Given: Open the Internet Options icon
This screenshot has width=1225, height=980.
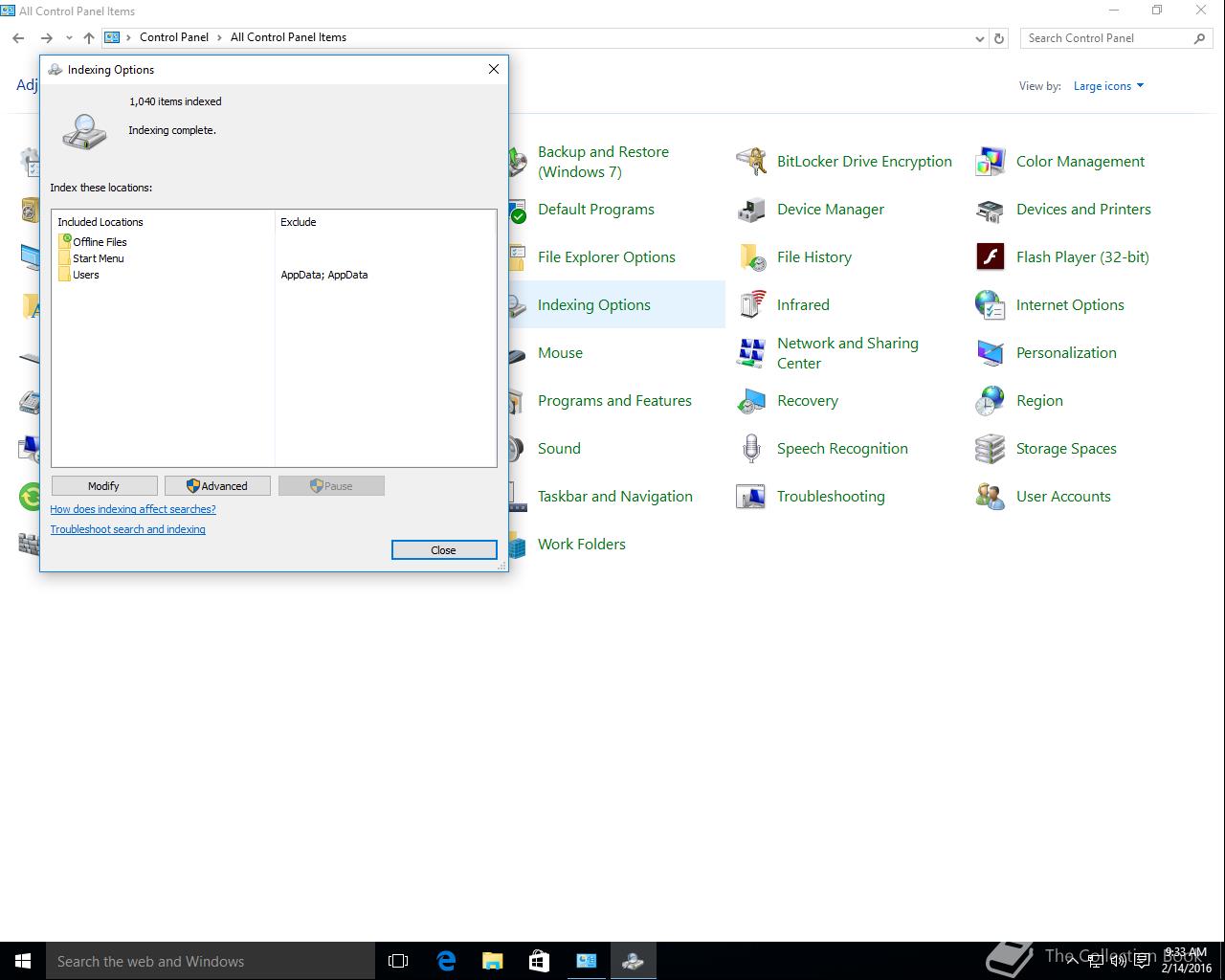Looking at the screenshot, I should [x=991, y=305].
